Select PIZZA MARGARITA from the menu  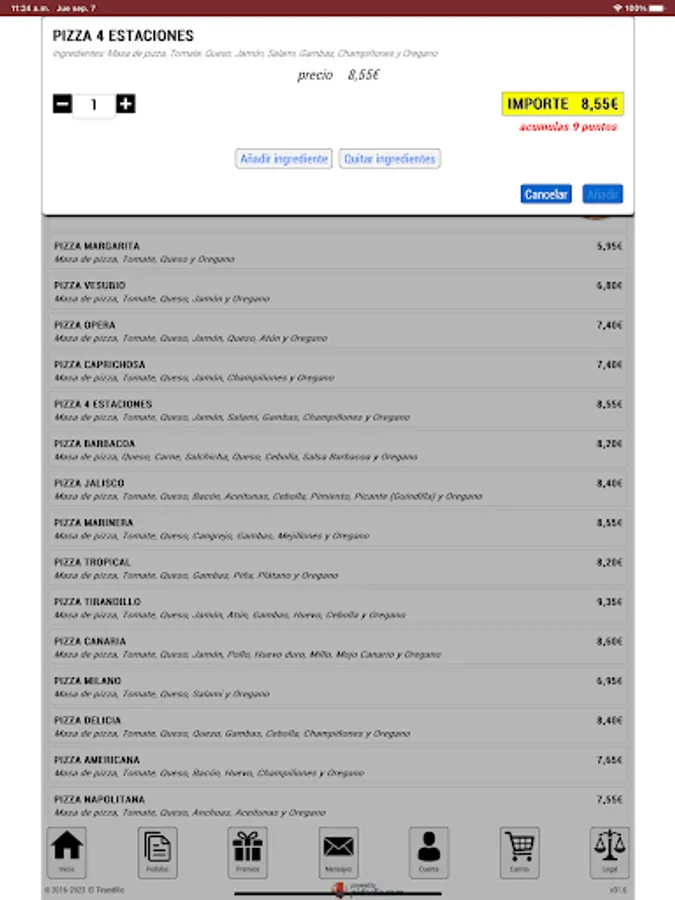coord(337,250)
